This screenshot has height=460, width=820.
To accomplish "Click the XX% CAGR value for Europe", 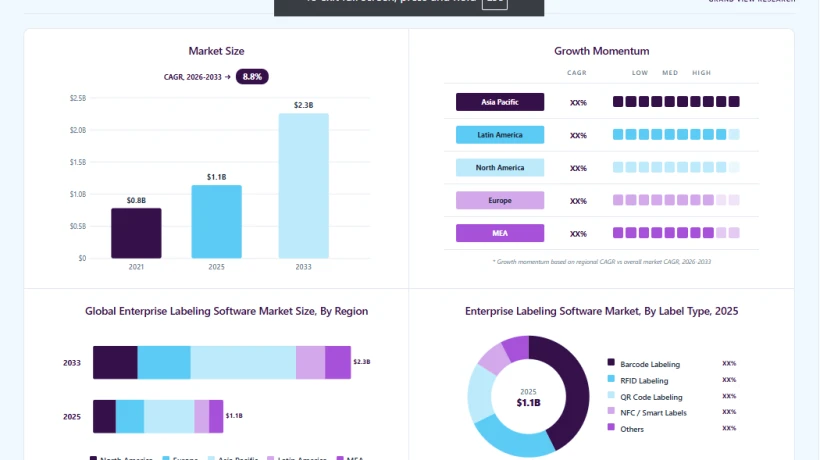I will coord(578,201).
